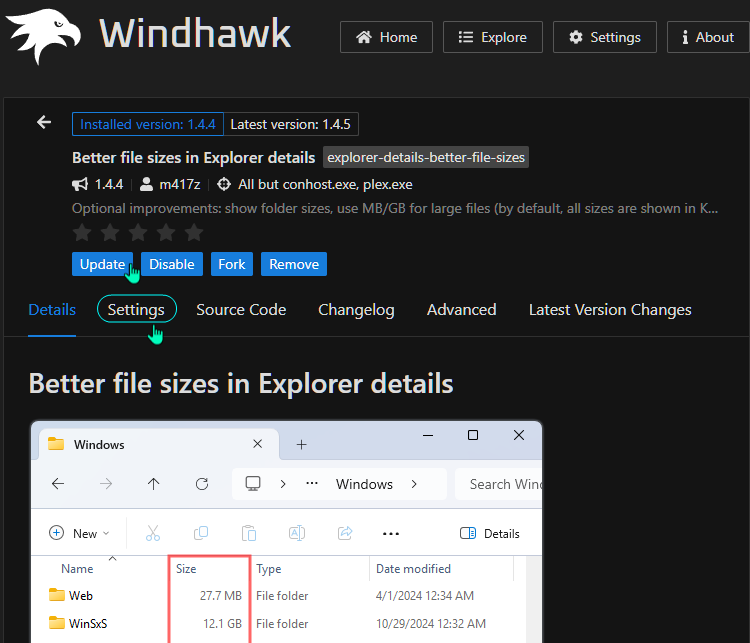Screen dimensions: 750x643
Task: Go back using the back arrow
Action: point(44,122)
